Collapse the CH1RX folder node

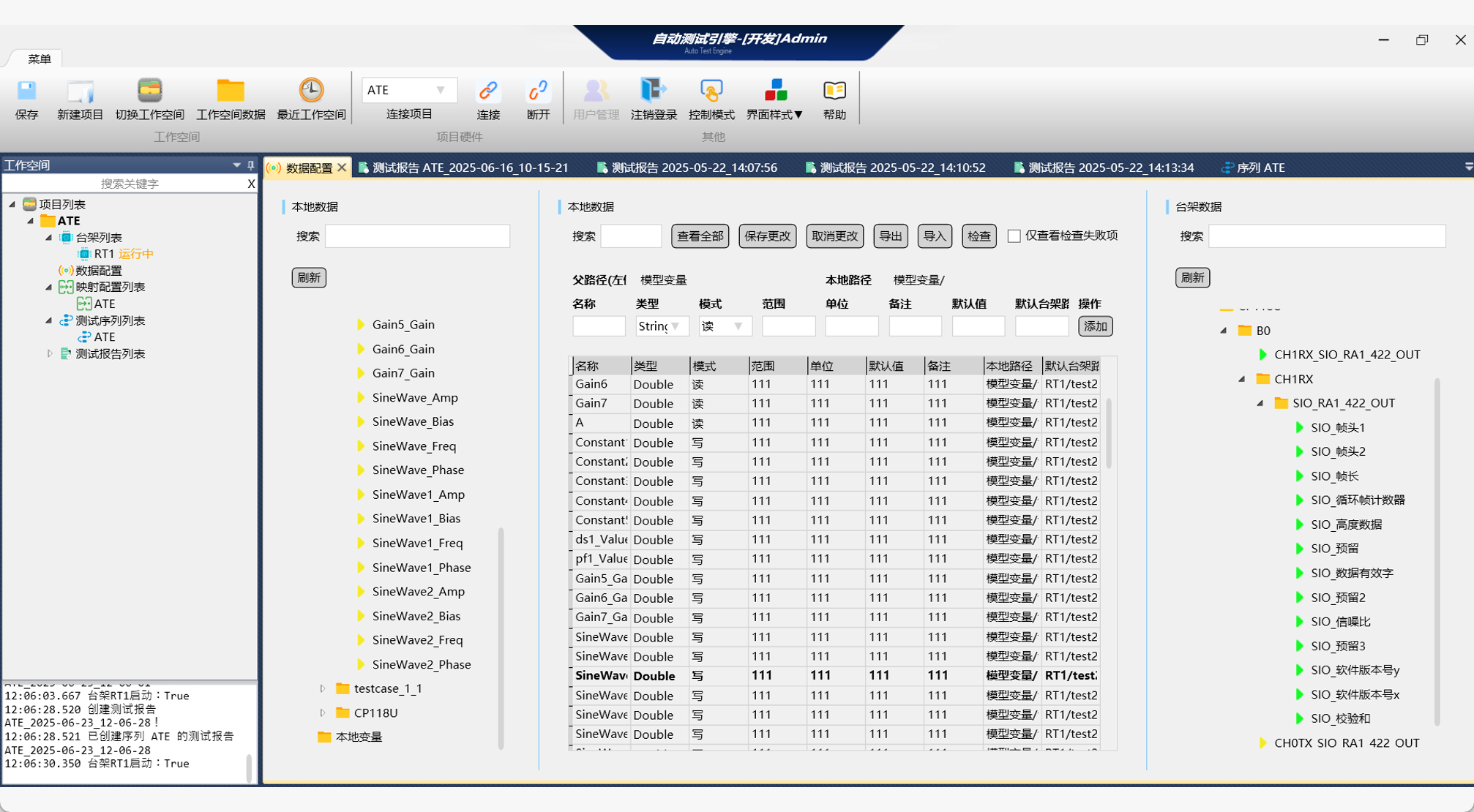tap(1242, 379)
